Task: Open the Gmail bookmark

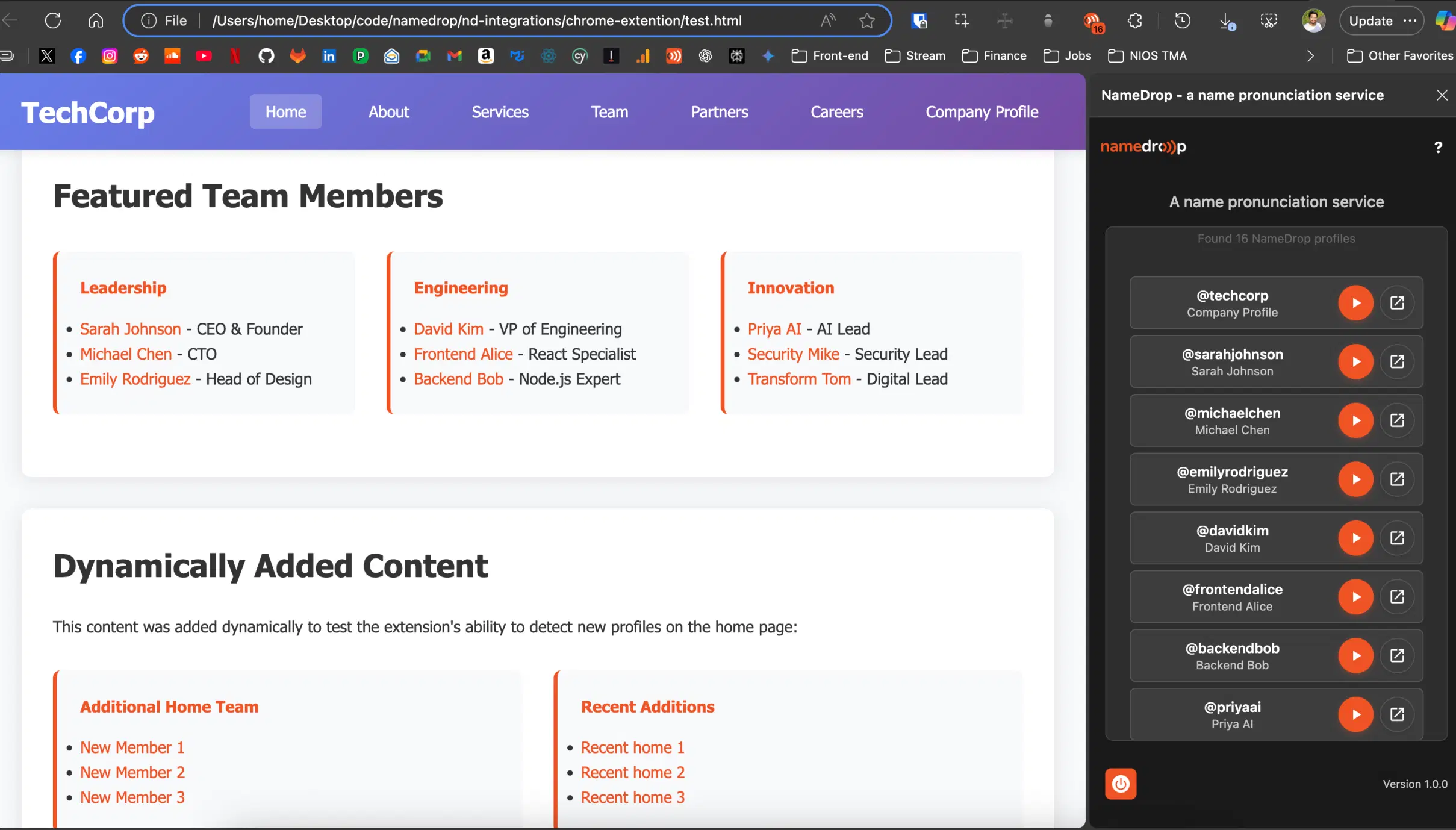Action: coord(455,56)
